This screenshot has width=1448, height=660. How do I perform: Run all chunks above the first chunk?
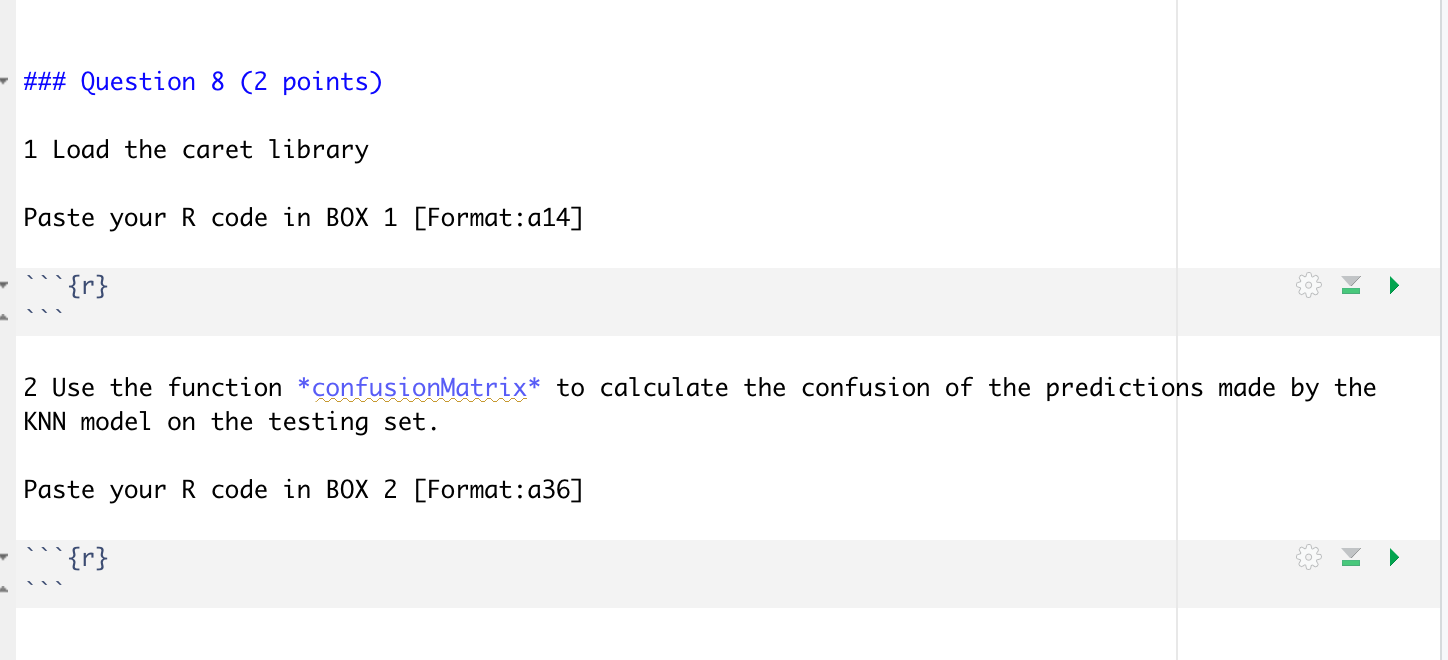1350,285
